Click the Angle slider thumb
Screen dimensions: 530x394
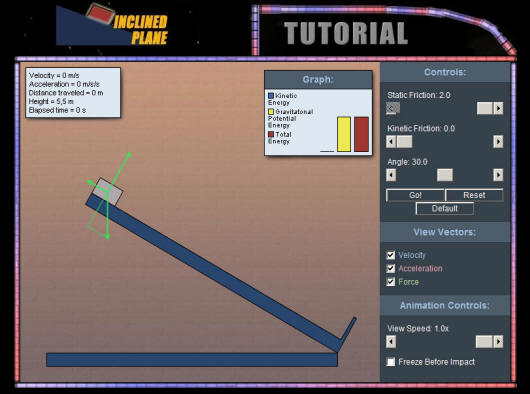point(445,175)
